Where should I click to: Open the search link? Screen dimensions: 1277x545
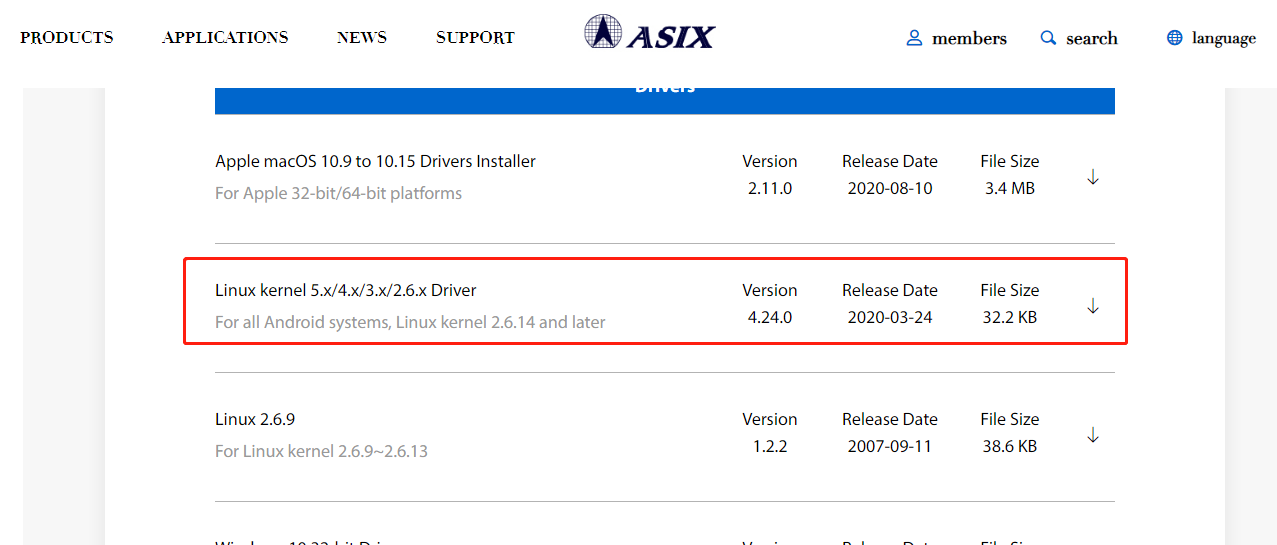(1092, 39)
